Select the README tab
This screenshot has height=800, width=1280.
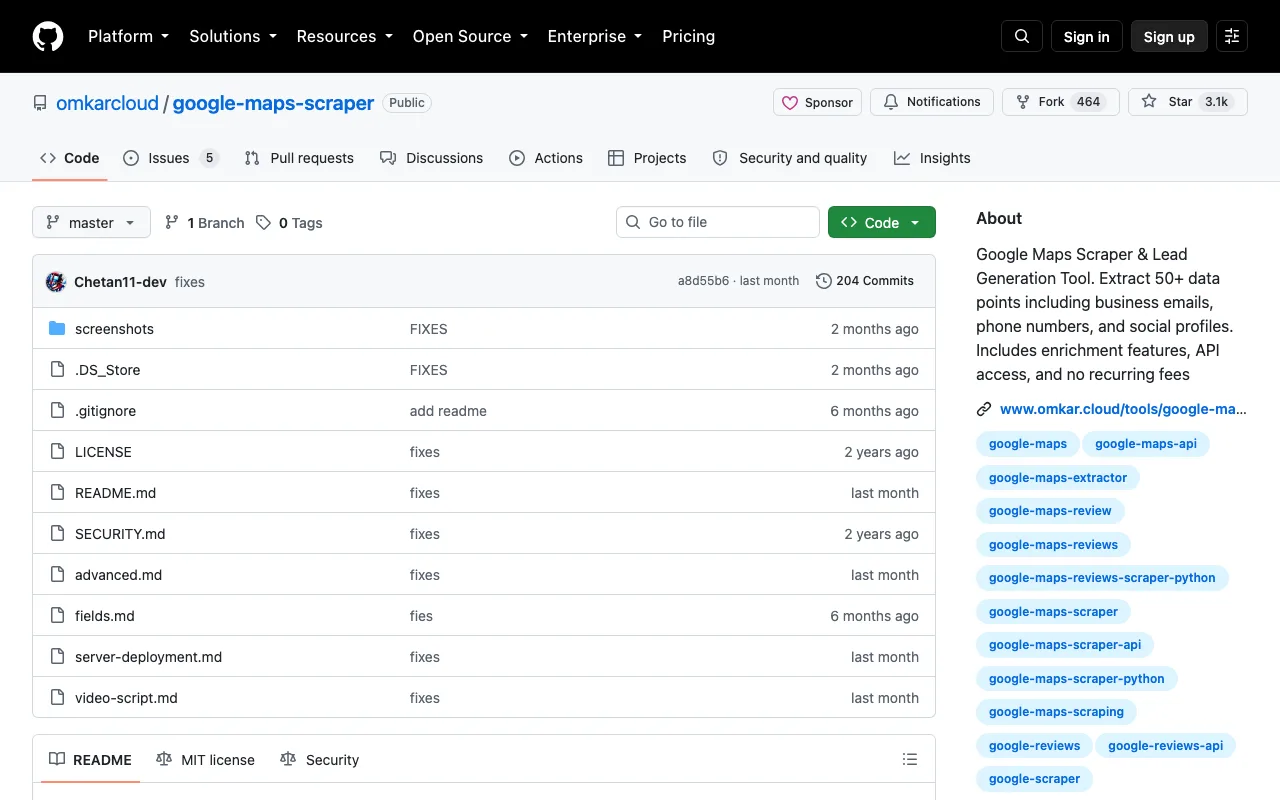pyautogui.click(x=91, y=760)
